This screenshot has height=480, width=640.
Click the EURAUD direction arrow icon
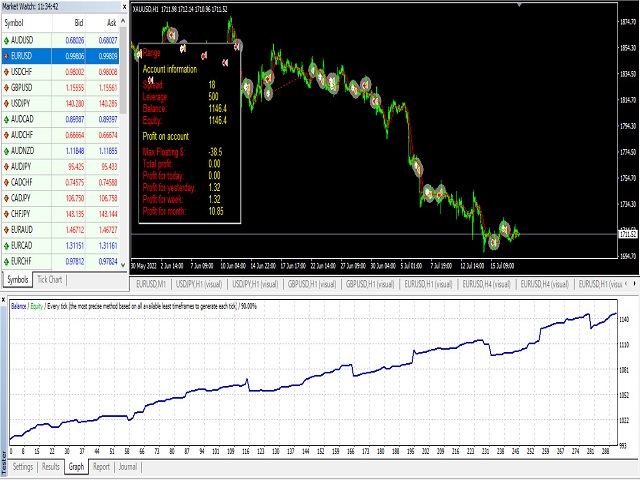click(8, 229)
